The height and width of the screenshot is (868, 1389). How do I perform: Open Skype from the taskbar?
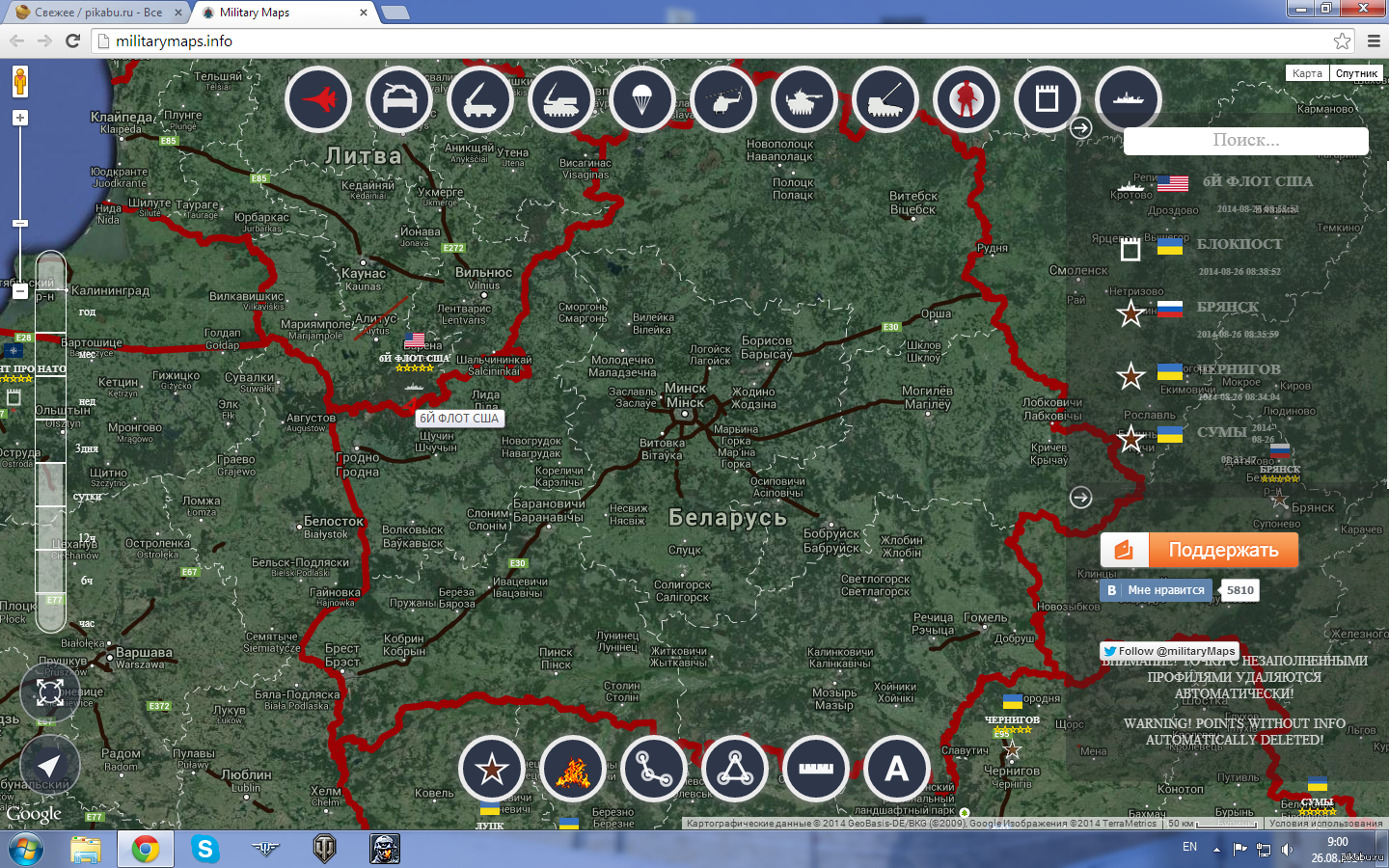(x=204, y=850)
